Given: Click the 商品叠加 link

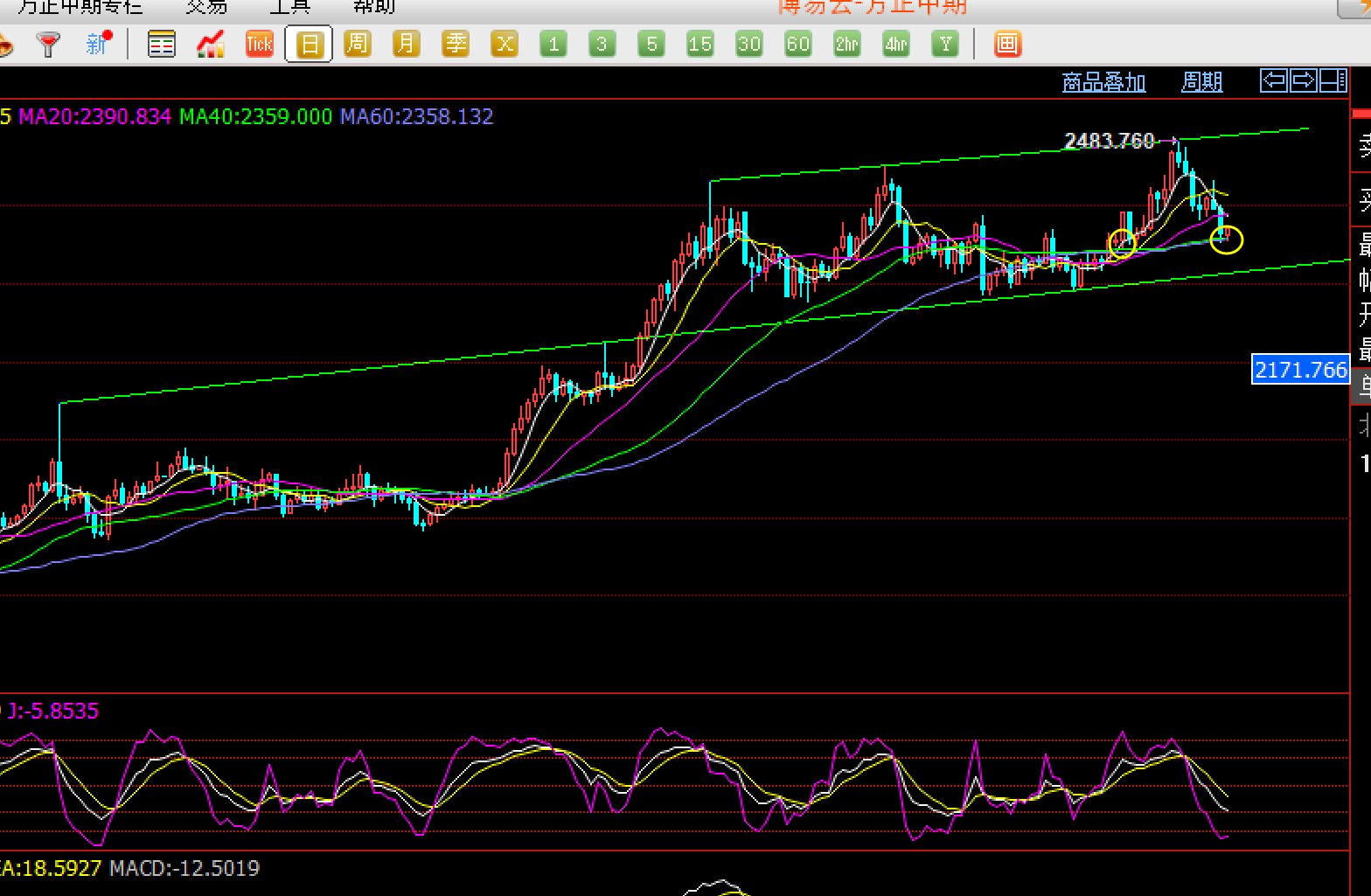Looking at the screenshot, I should [1103, 82].
